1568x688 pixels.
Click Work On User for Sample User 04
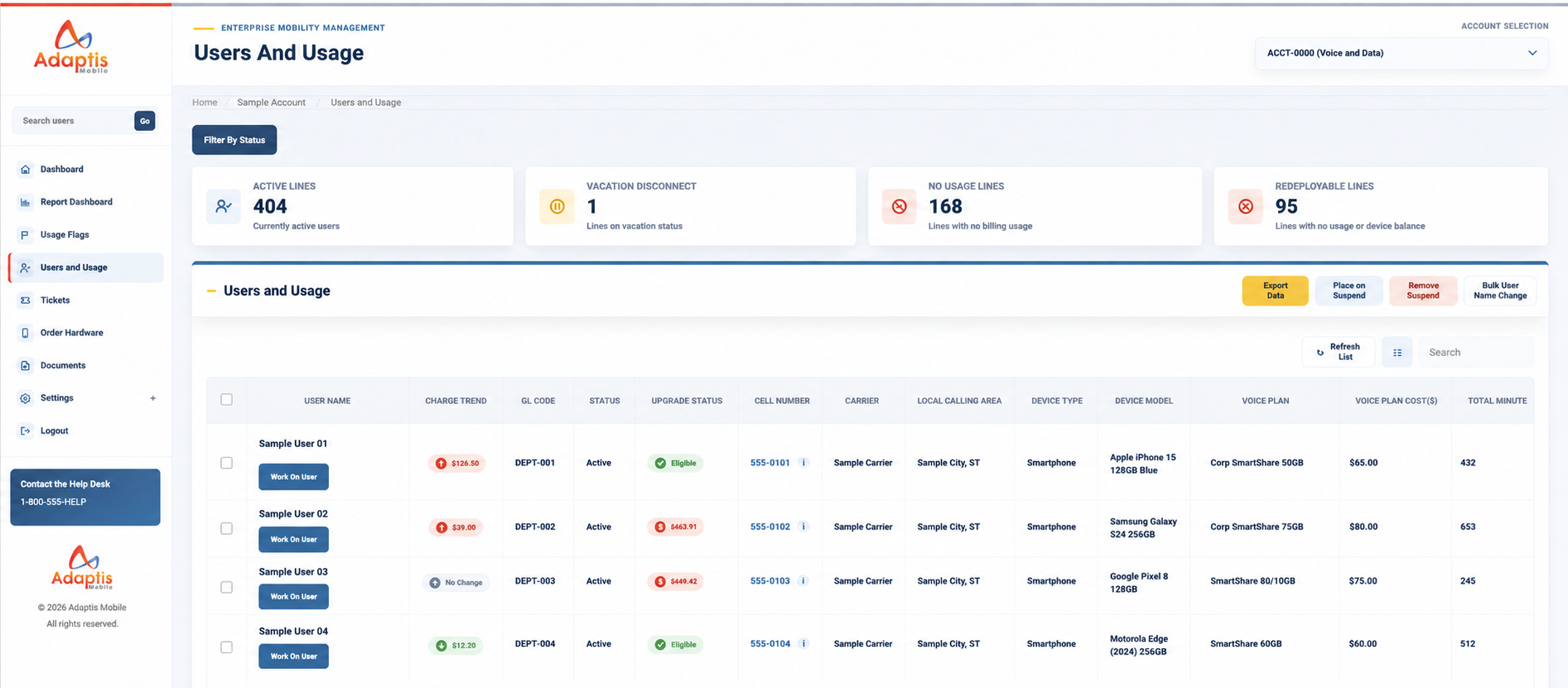(293, 657)
